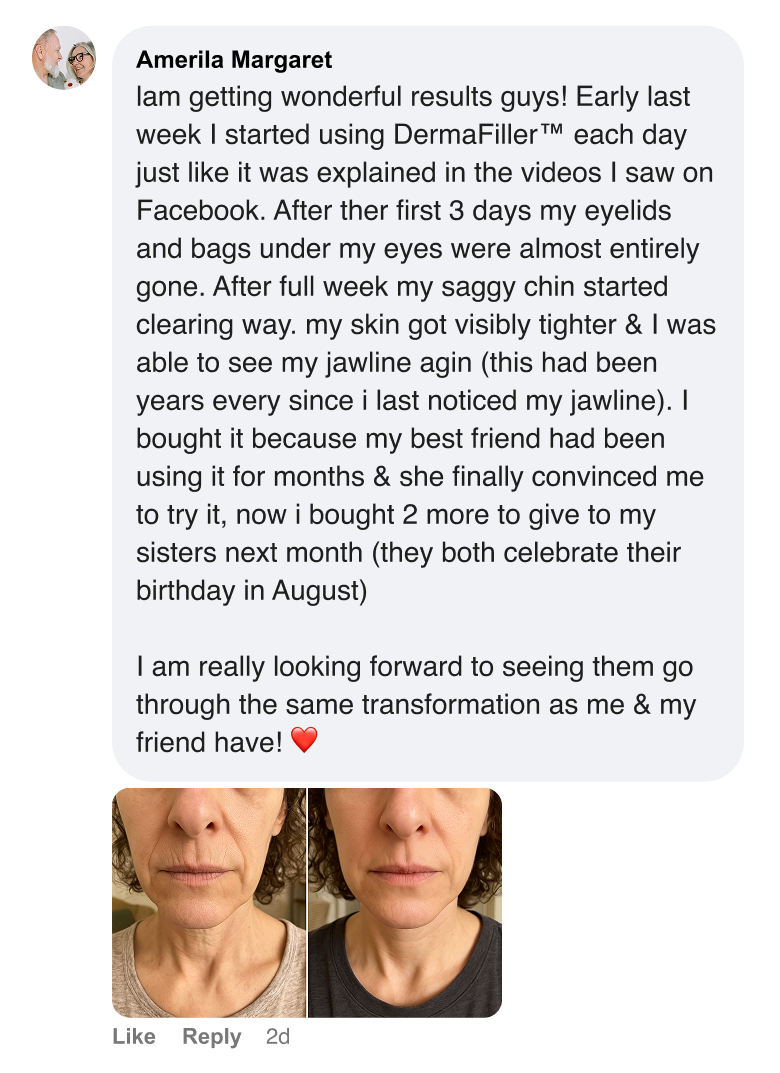
Task: View the right after photo
Action: [x=405, y=902]
